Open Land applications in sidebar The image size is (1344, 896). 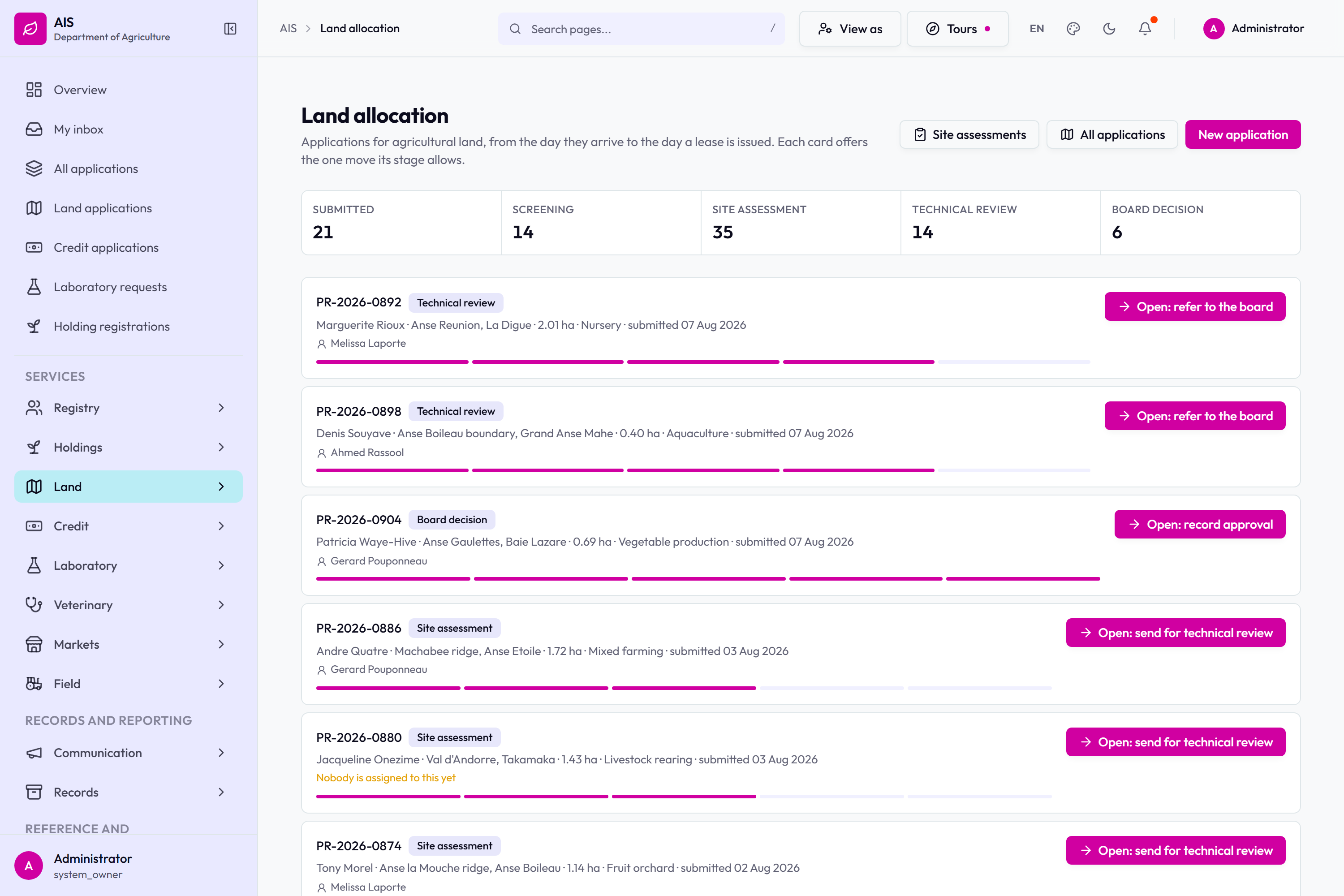point(129,208)
